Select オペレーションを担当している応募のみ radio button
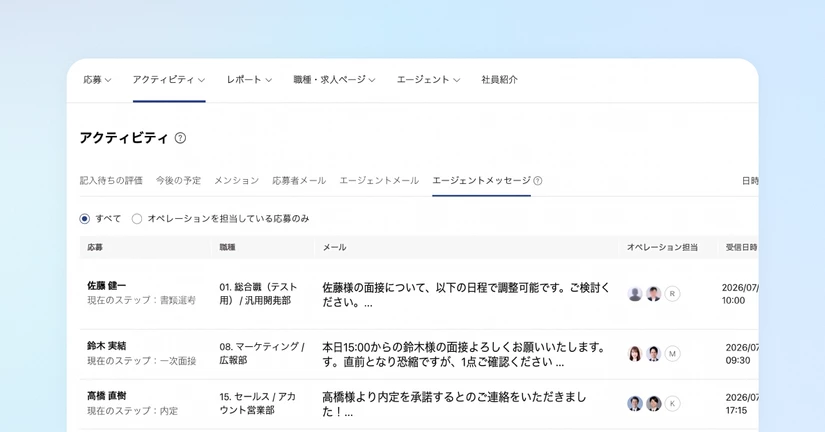Screen dimensions: 825x432 pos(137,218)
